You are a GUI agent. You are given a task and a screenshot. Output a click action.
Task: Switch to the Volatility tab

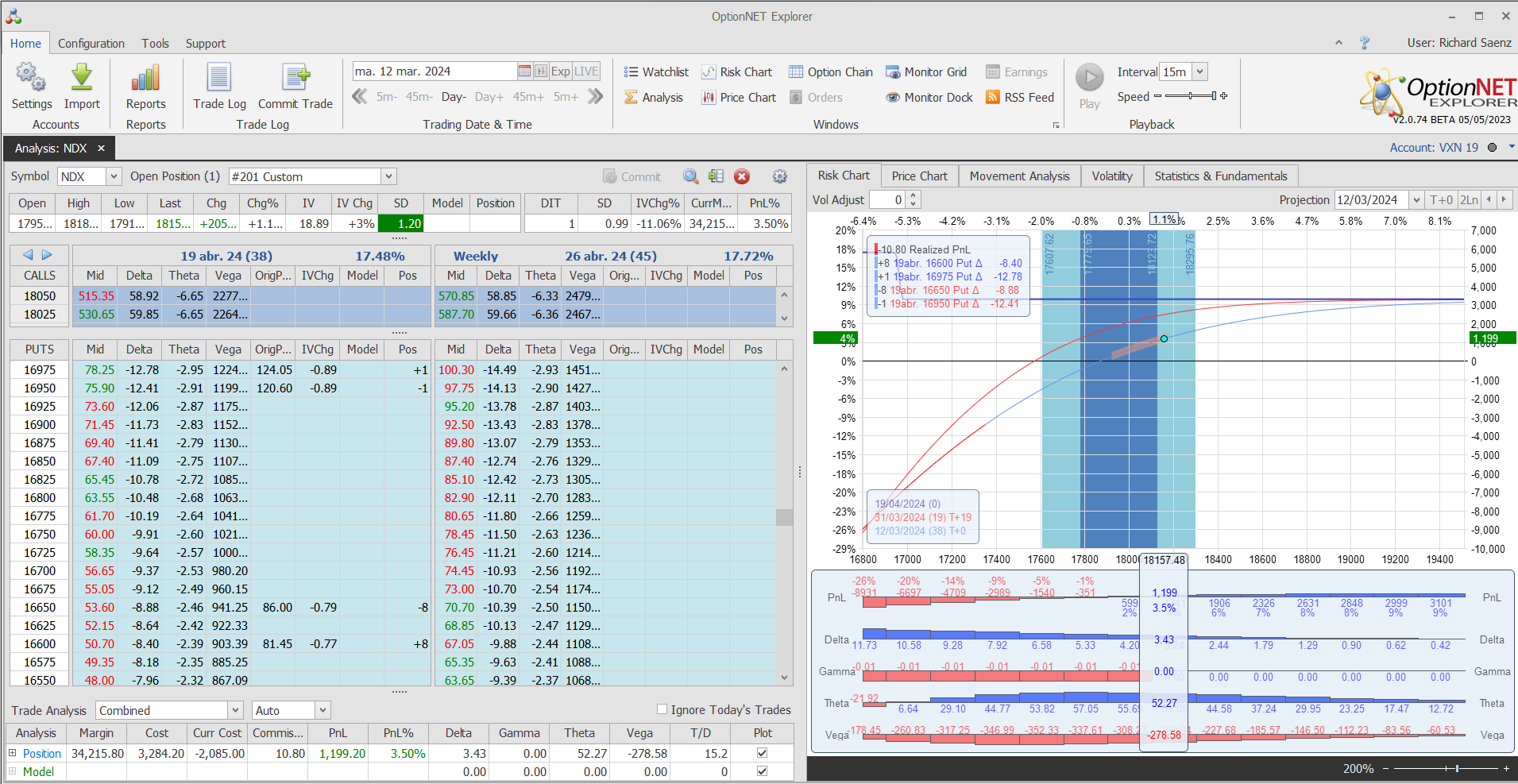click(1111, 176)
